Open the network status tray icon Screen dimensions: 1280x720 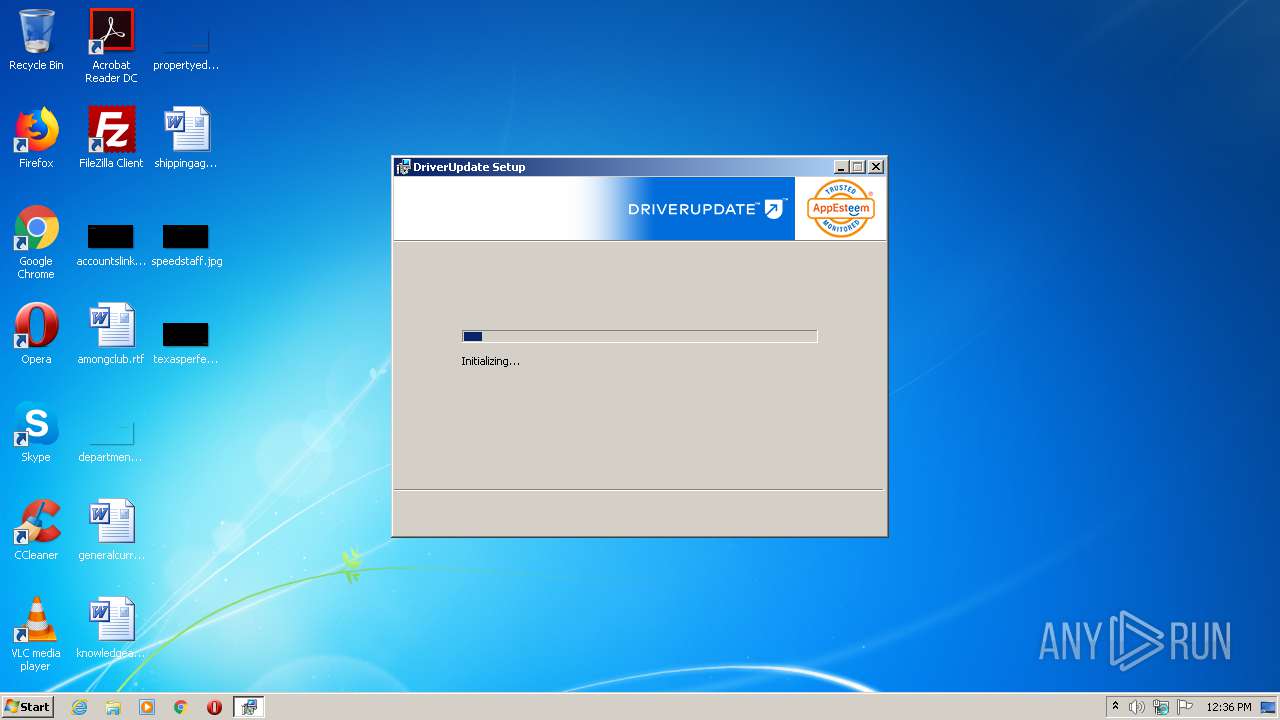1161,707
